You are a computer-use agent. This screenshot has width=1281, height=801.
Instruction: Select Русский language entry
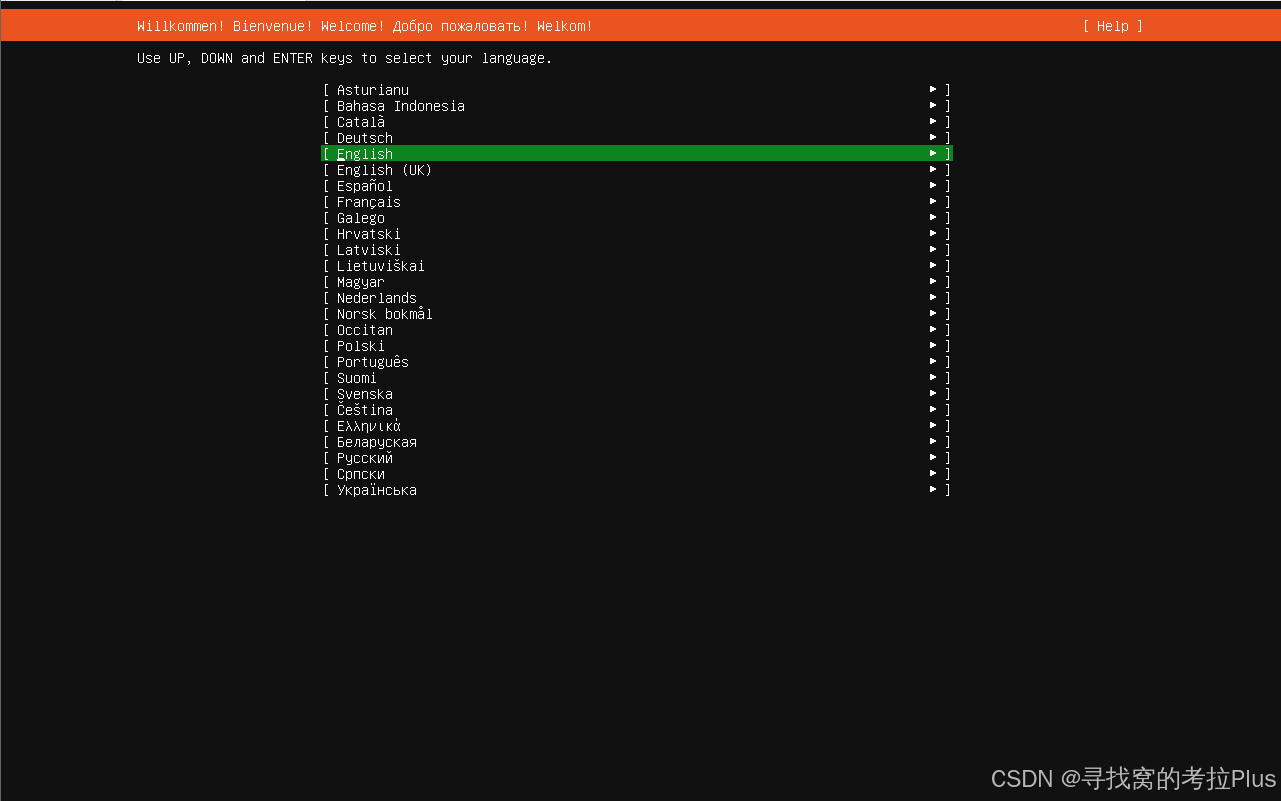click(637, 458)
